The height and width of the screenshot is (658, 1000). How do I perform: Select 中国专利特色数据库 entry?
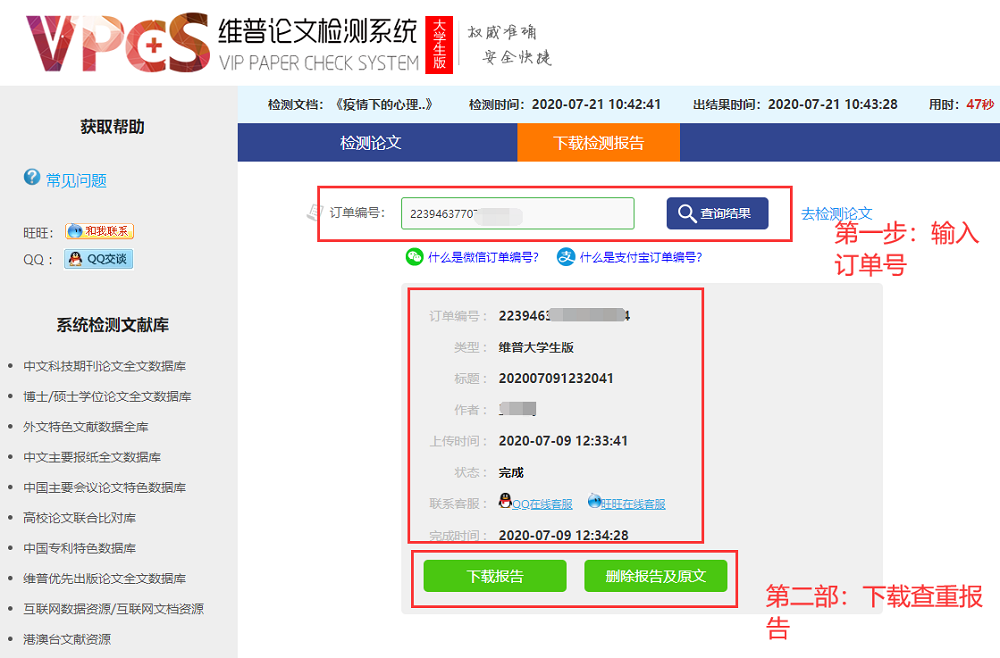click(80, 548)
